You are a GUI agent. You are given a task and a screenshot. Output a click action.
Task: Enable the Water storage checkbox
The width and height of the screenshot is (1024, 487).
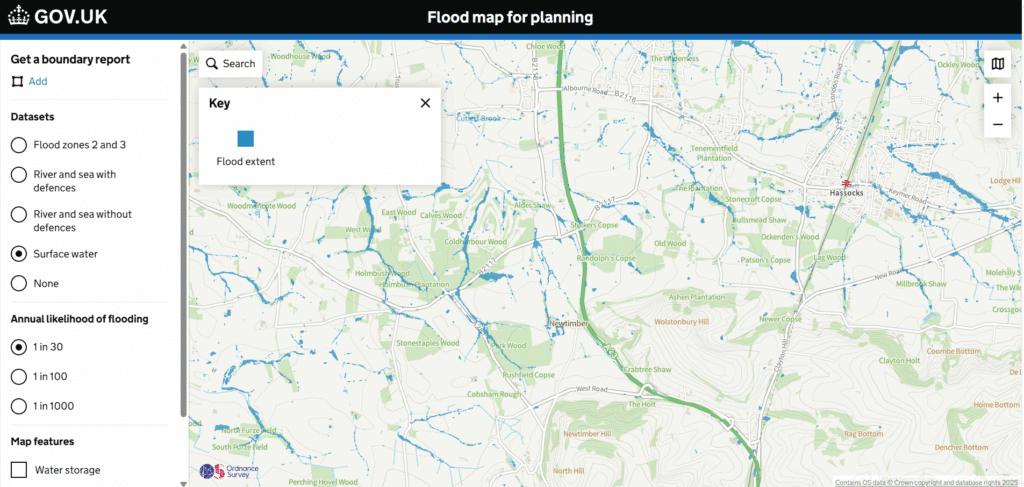click(x=19, y=470)
